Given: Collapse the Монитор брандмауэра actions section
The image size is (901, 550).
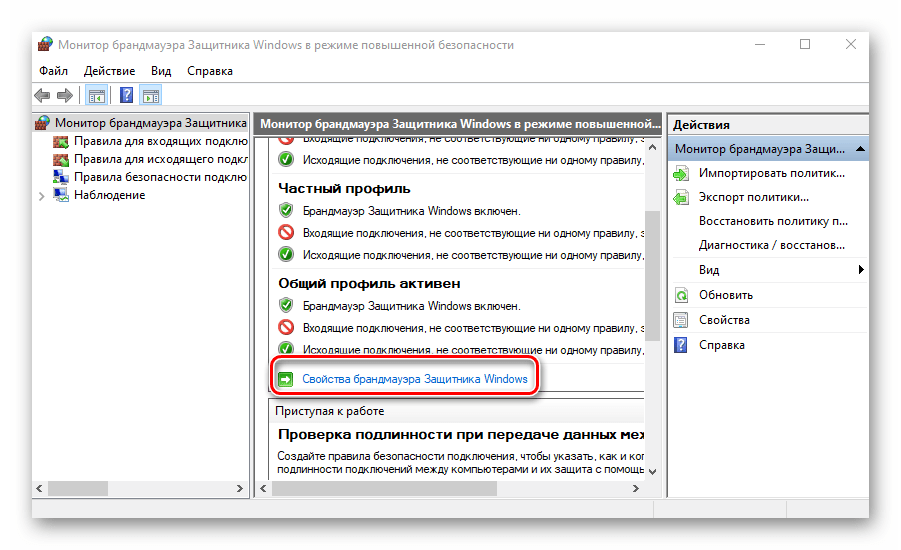Looking at the screenshot, I should (860, 149).
